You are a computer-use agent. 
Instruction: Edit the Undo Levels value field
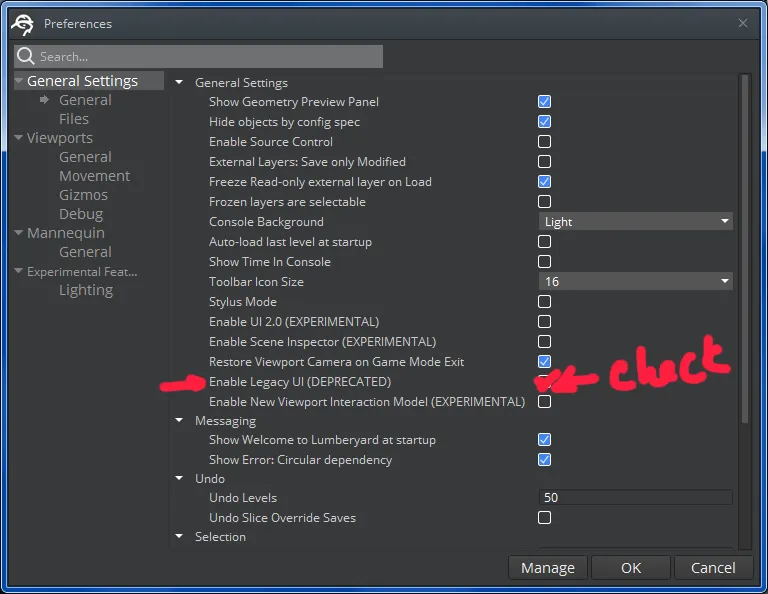(636, 498)
